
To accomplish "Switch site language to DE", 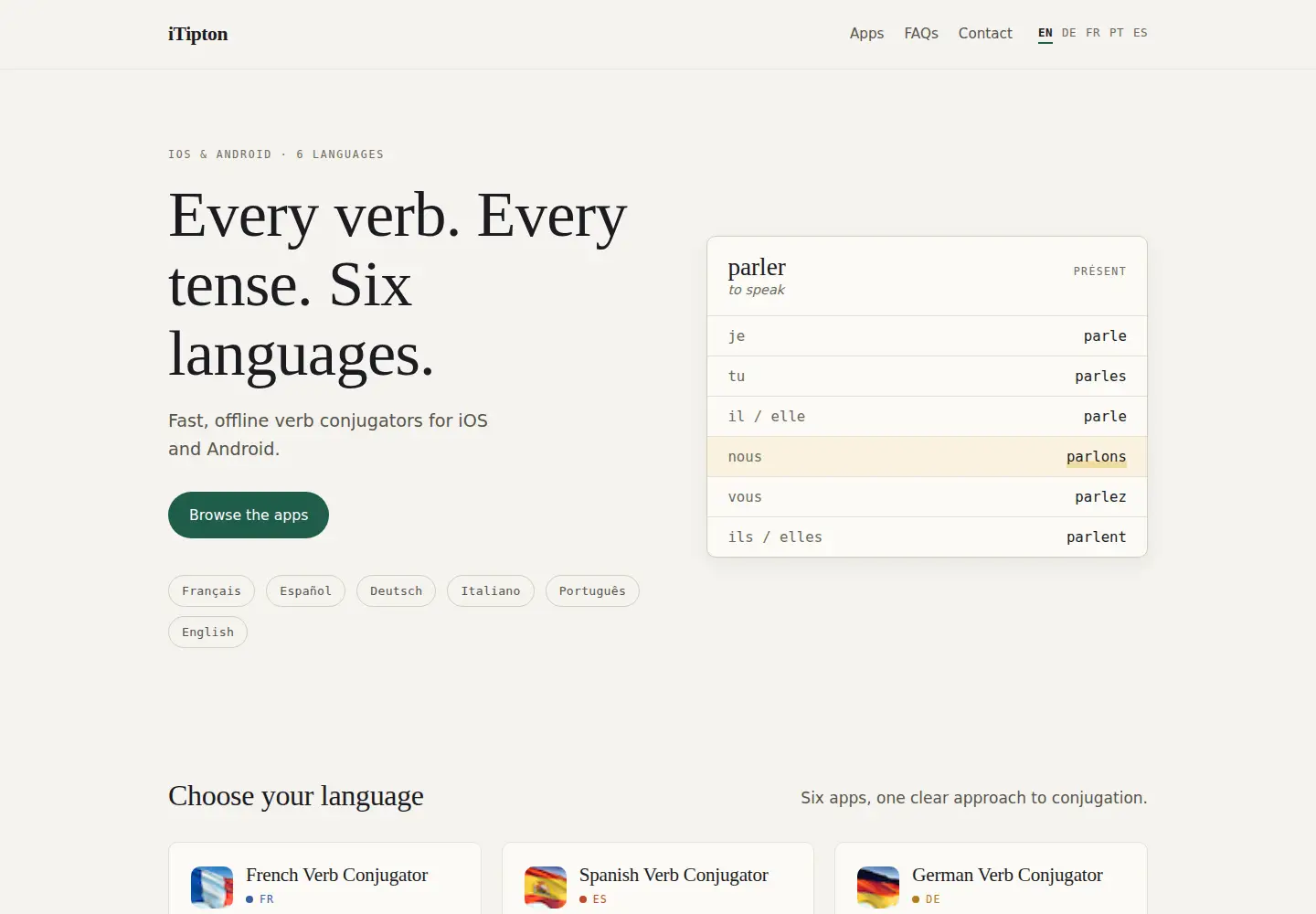I will pyautogui.click(x=1069, y=33).
